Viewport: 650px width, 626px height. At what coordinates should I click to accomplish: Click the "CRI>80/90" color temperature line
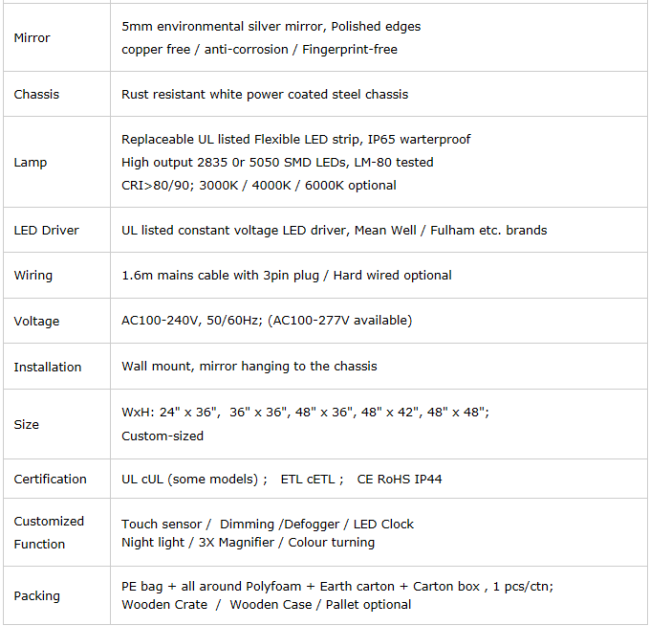pos(258,185)
